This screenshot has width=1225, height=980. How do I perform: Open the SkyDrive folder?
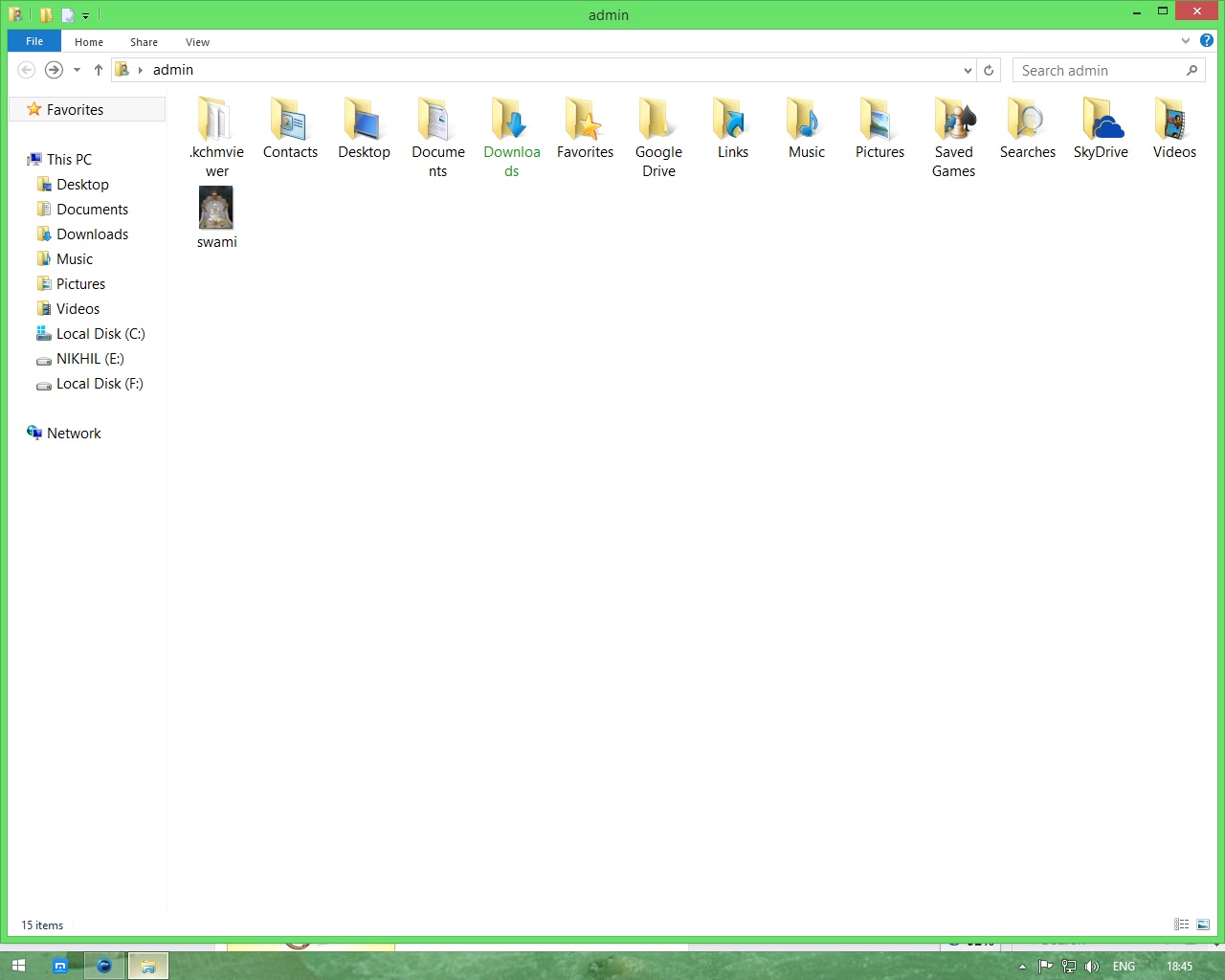click(x=1101, y=128)
